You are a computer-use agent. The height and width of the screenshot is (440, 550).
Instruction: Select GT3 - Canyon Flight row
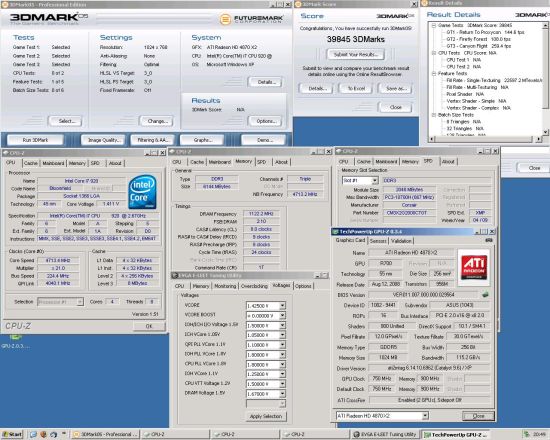click(478, 46)
